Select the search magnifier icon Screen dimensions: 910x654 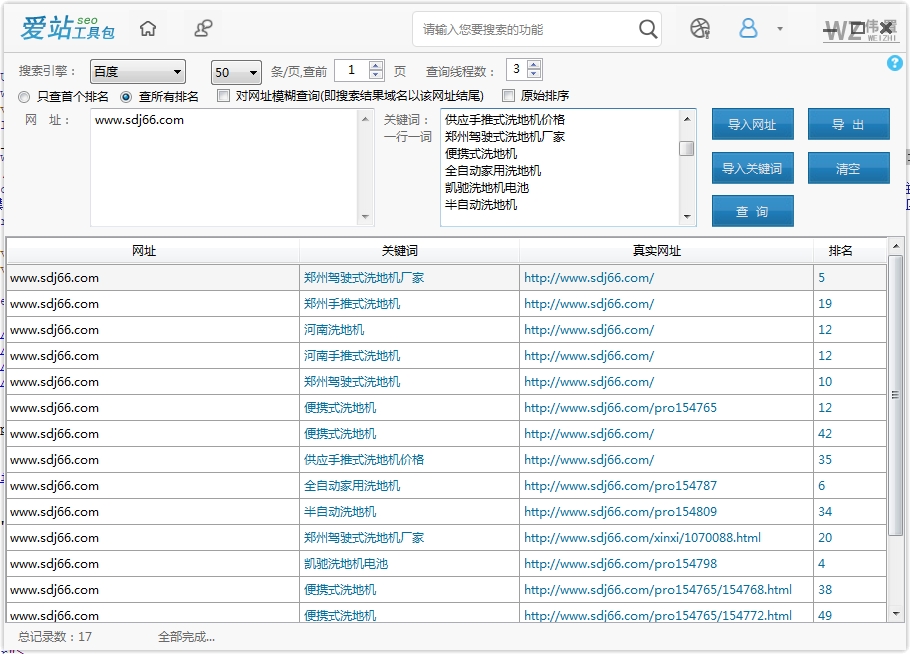pyautogui.click(x=647, y=28)
